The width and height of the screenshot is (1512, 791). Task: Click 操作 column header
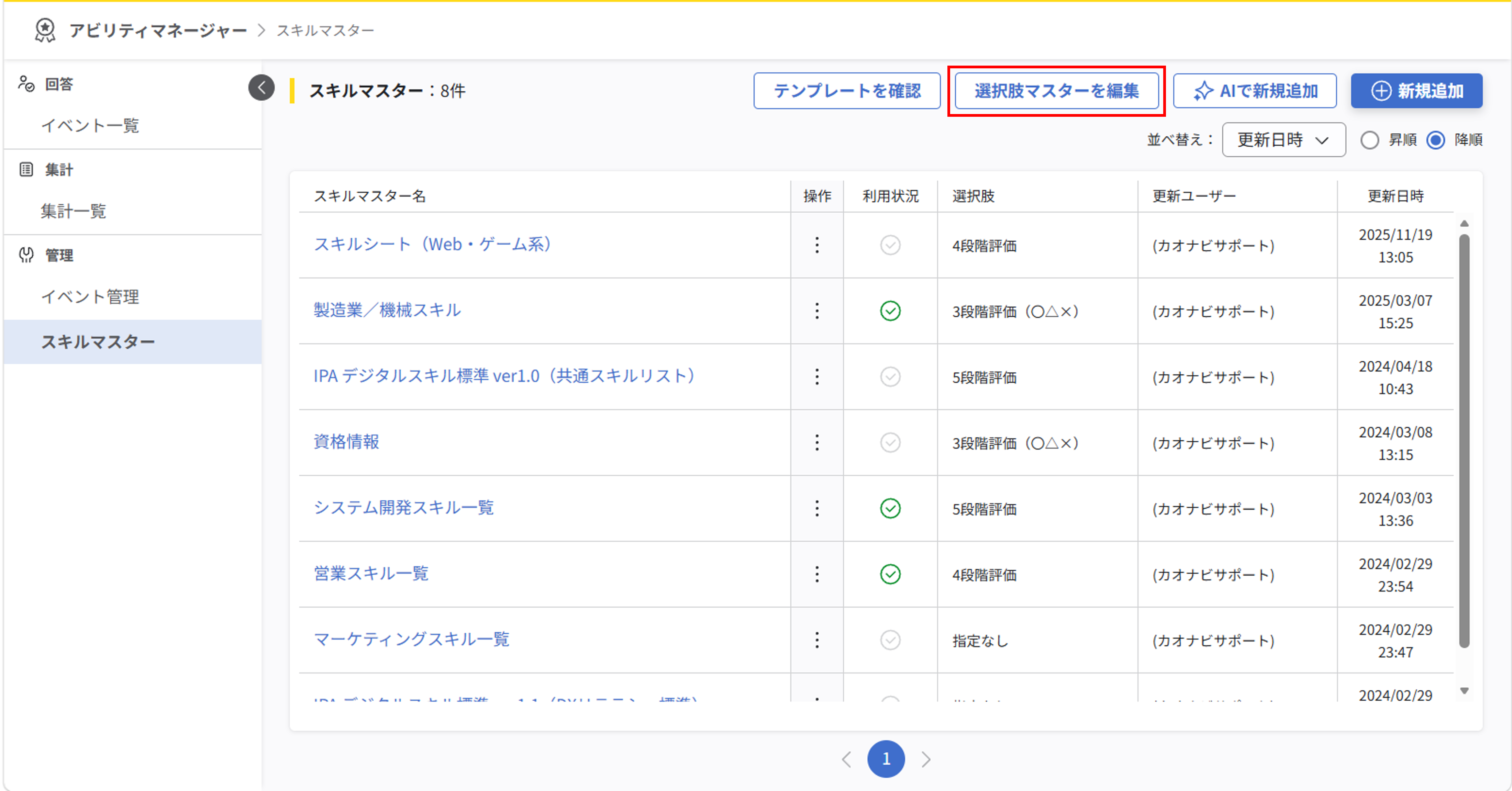[817, 196]
